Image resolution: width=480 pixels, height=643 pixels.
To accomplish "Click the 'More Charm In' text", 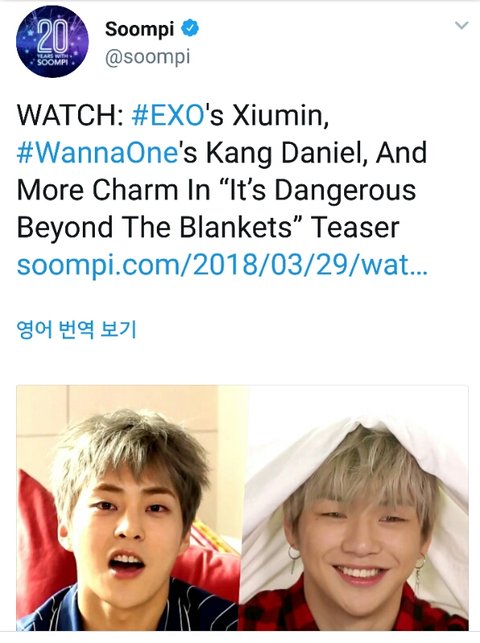I will (113, 191).
